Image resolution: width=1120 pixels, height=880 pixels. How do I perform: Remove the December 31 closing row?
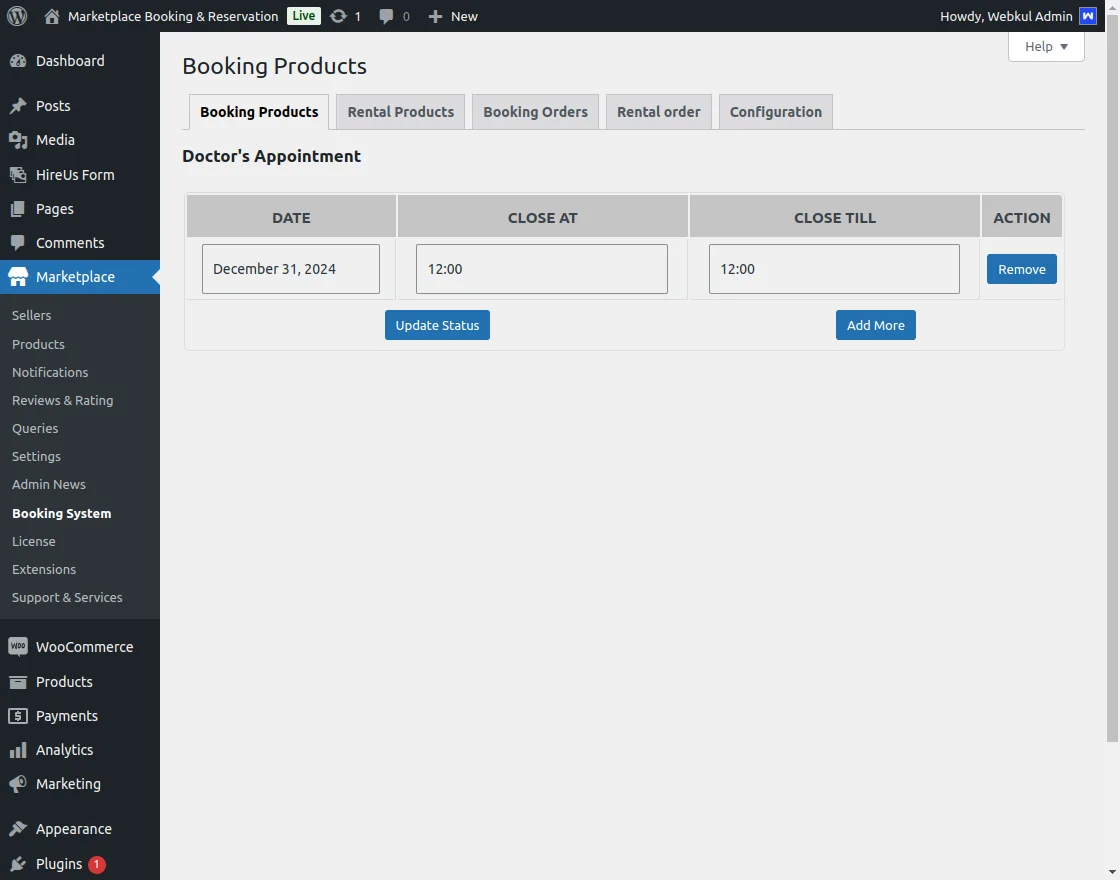pyautogui.click(x=1021, y=269)
